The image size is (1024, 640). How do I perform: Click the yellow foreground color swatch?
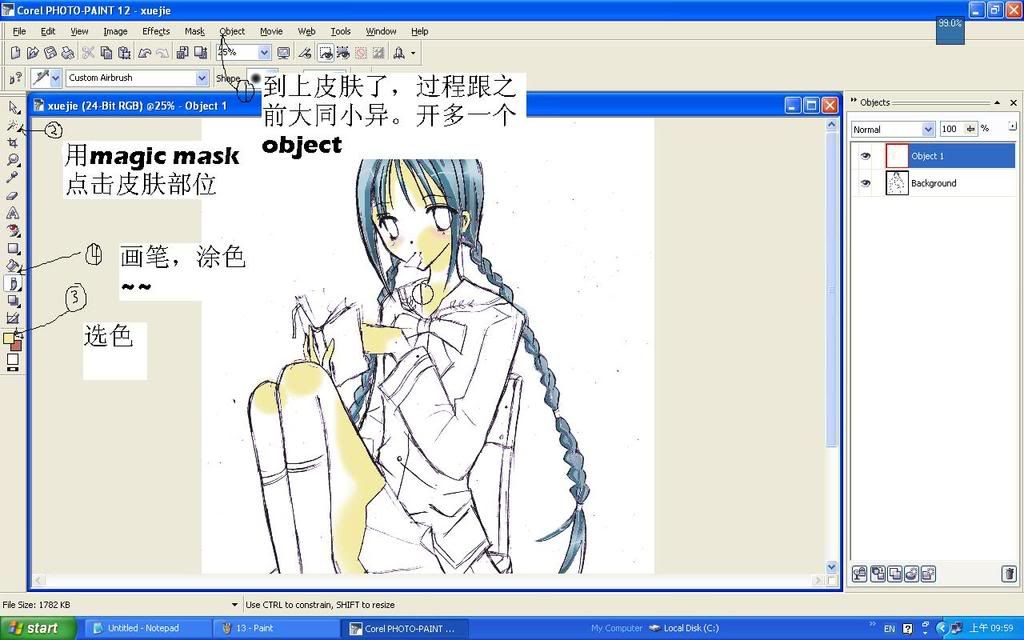pos(8,338)
